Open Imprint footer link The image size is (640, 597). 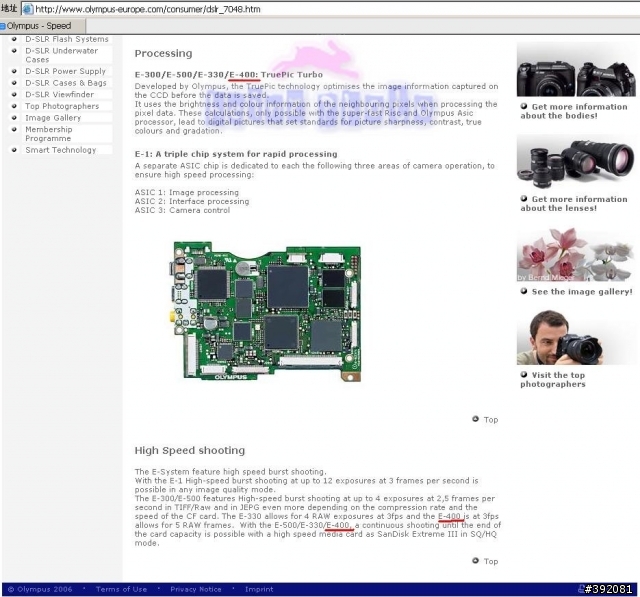click(259, 589)
